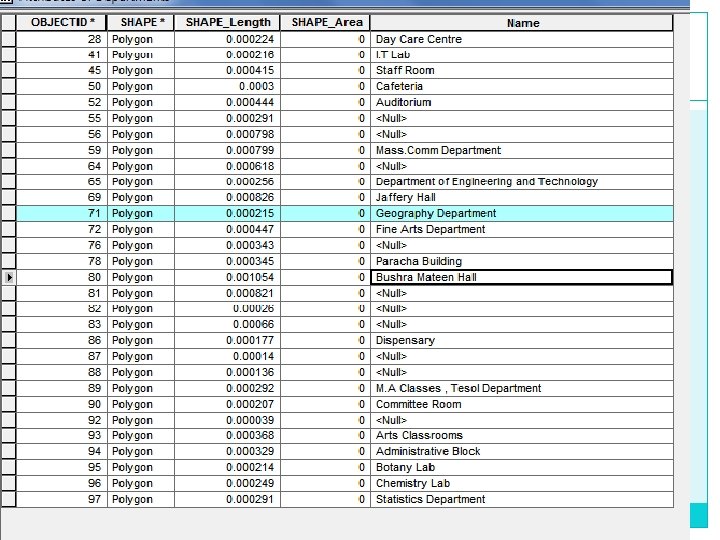This screenshot has height=540, width=720.
Task: Click the 'Day Care Centre' name cell
Action: pyautogui.click(x=522, y=39)
